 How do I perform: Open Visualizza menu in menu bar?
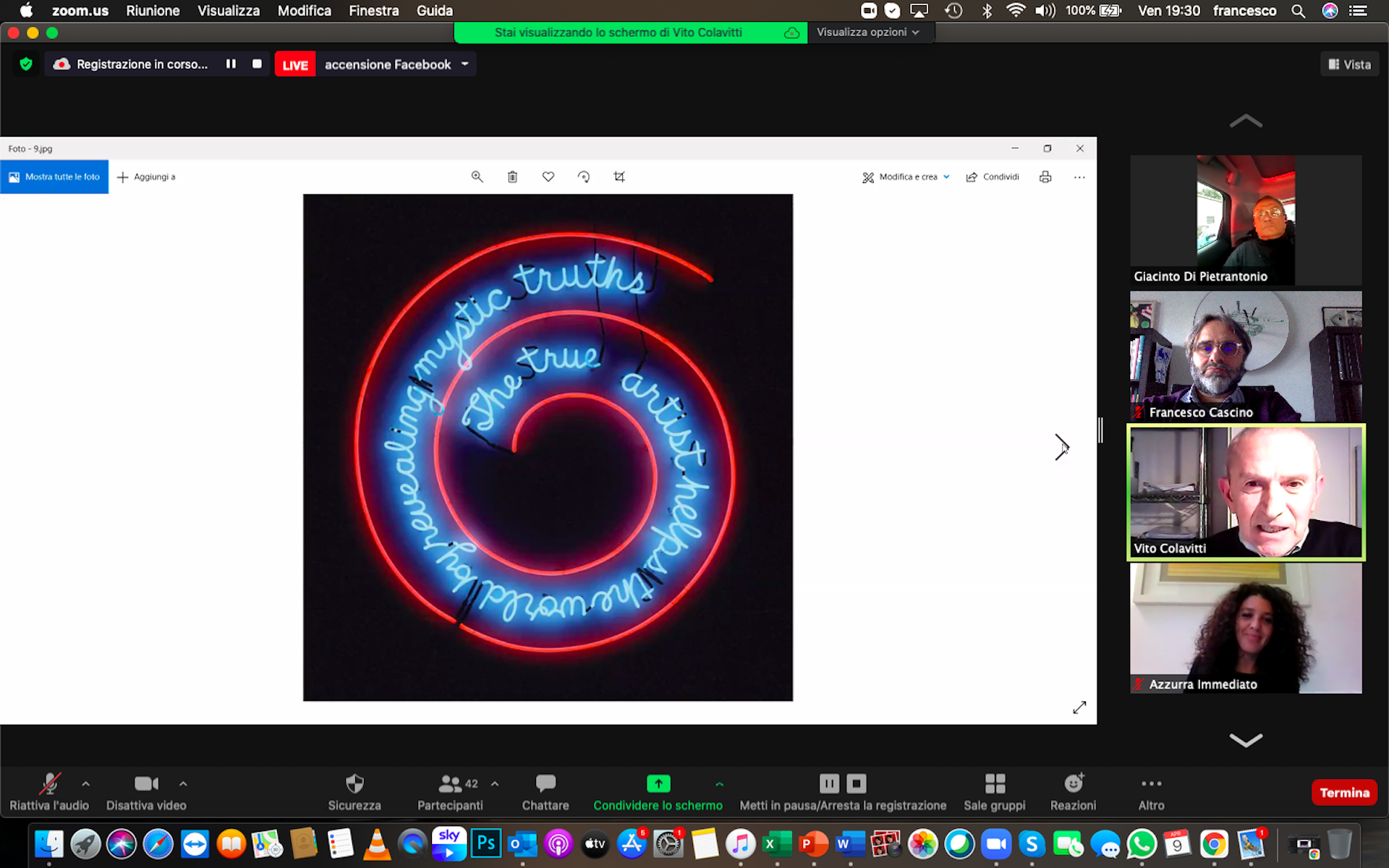pos(229,11)
